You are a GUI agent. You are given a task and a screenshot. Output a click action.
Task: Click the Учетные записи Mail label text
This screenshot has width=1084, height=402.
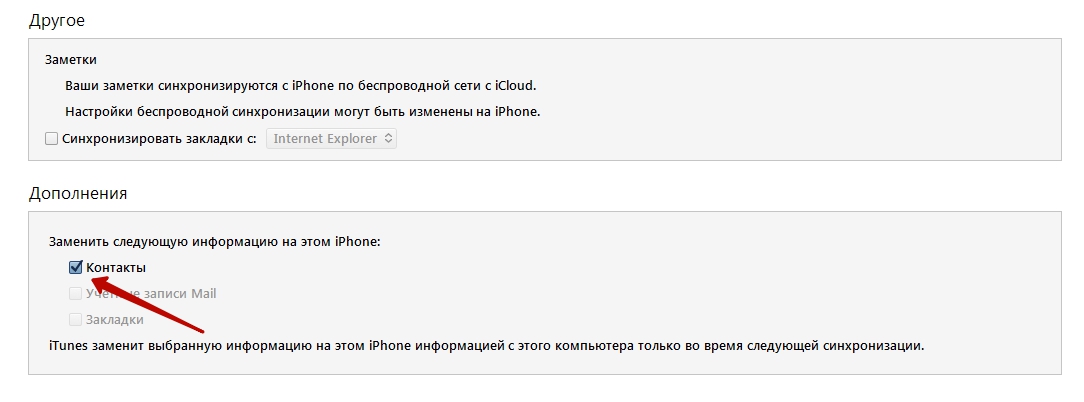pyautogui.click(x=152, y=294)
